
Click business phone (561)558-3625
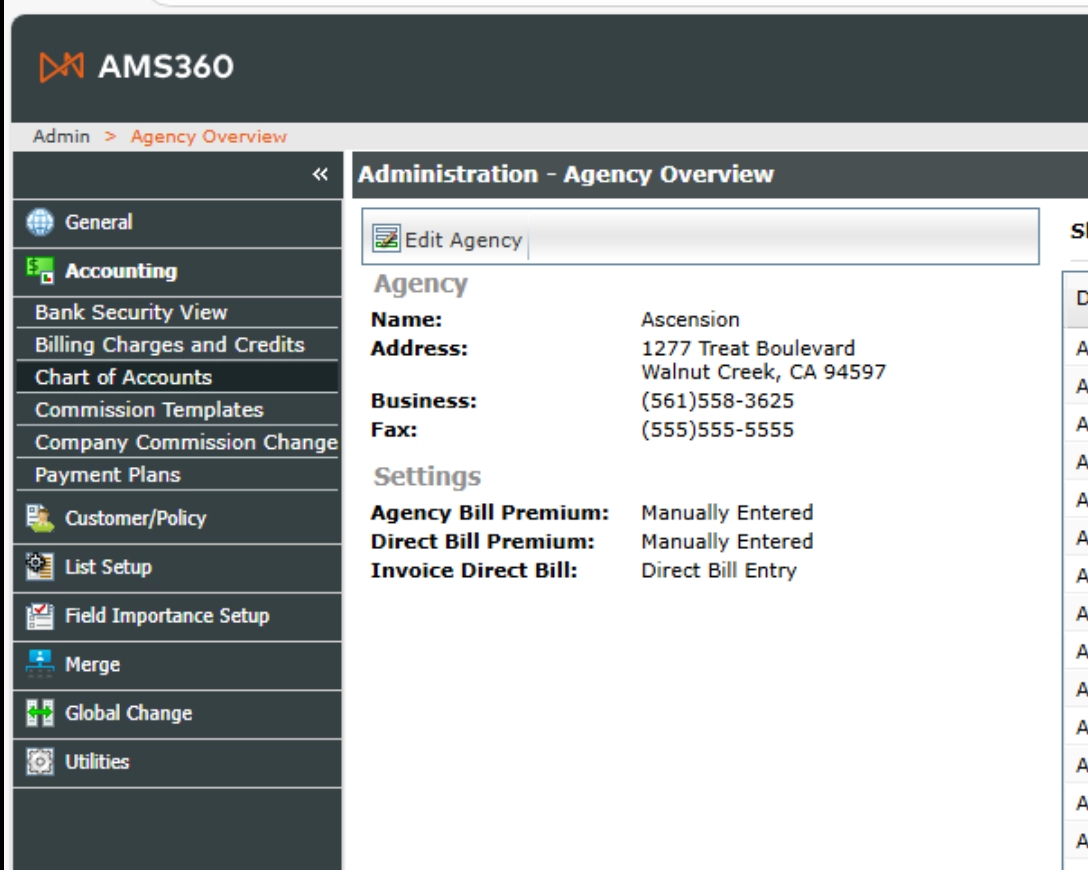(717, 401)
